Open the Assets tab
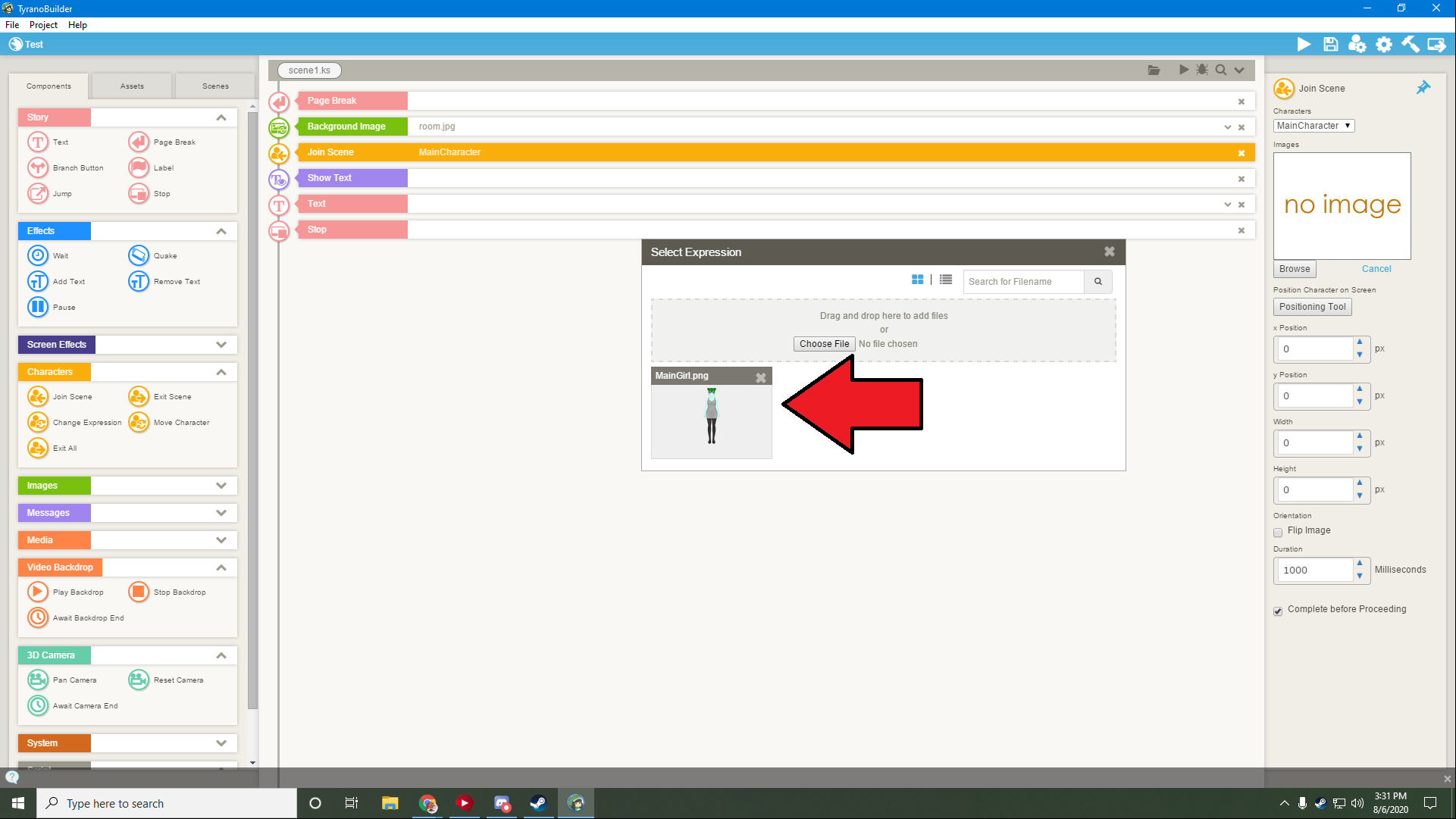 [x=132, y=86]
